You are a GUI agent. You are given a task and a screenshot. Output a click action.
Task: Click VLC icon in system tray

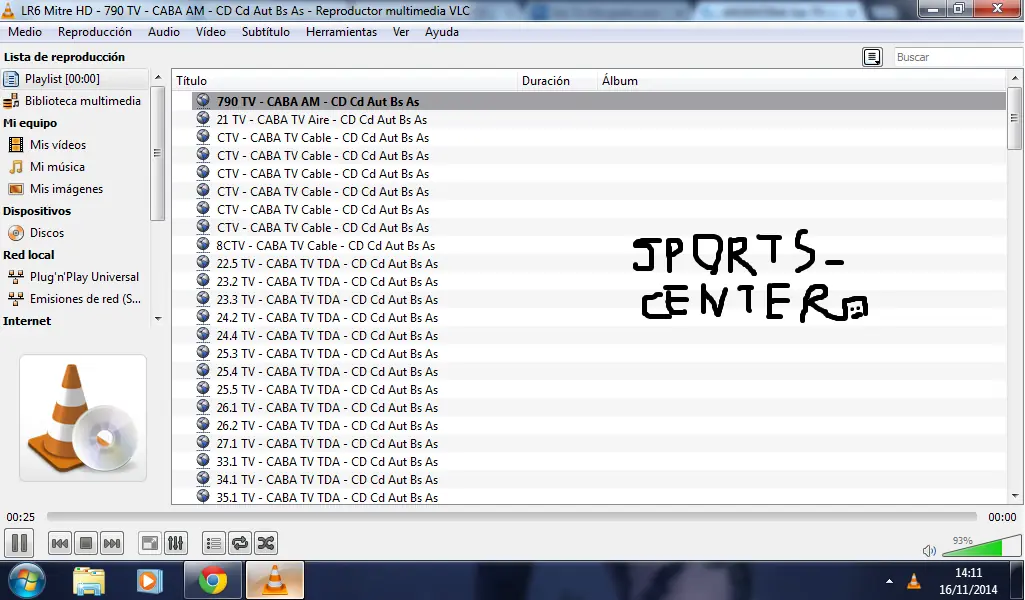(x=914, y=580)
